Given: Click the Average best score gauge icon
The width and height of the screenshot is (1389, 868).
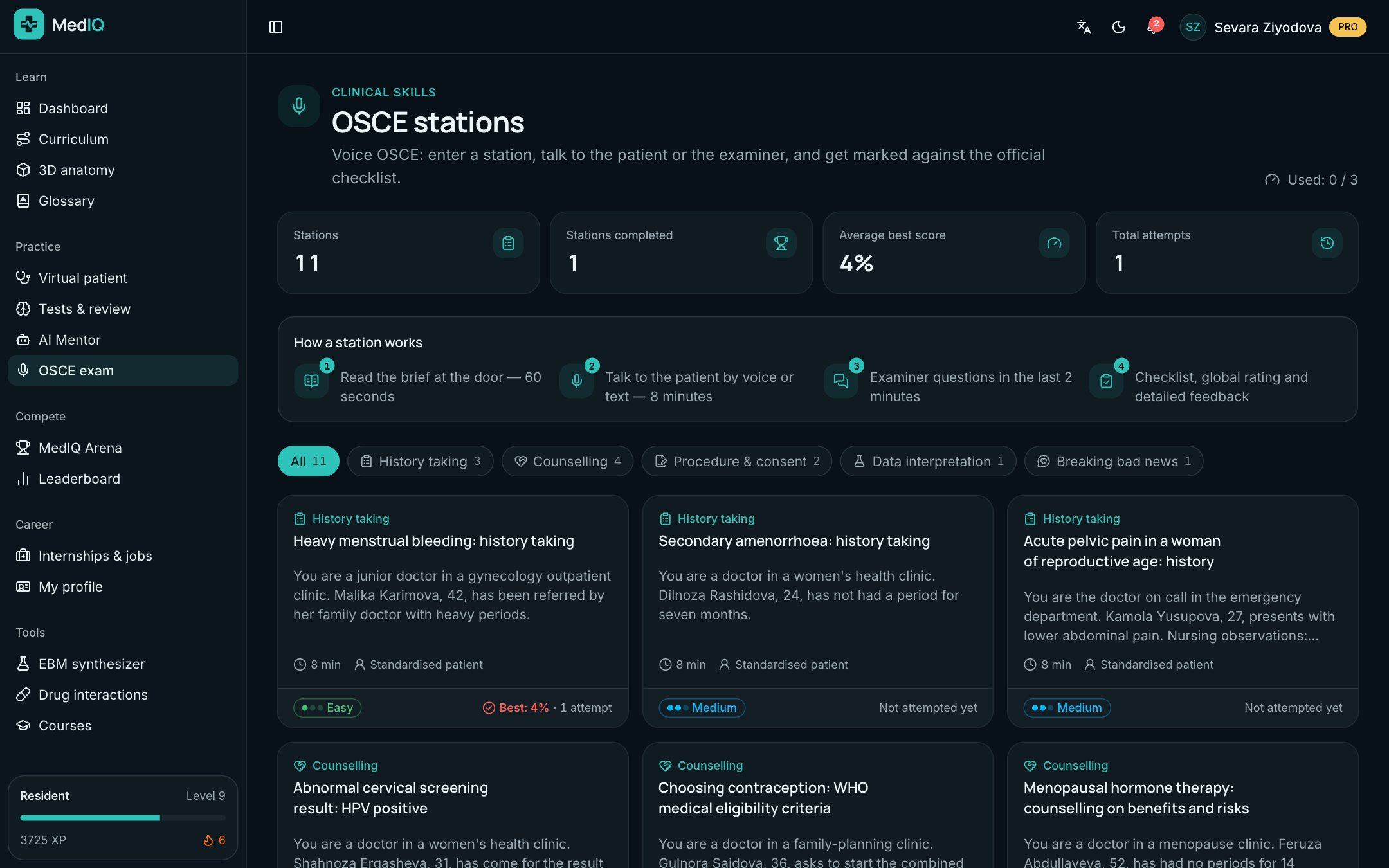Looking at the screenshot, I should [x=1054, y=243].
